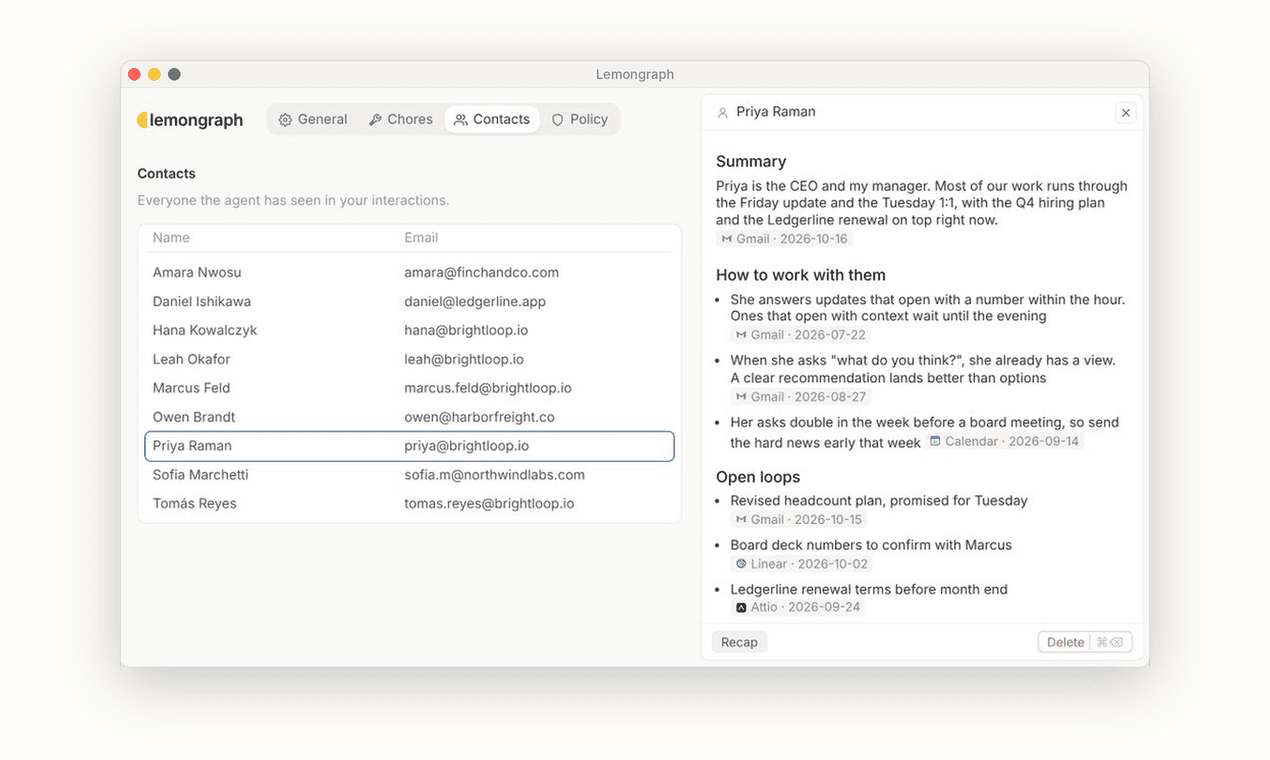Click the Gmail icon beside 2026-07-22
1270x760 pixels.
741,335
